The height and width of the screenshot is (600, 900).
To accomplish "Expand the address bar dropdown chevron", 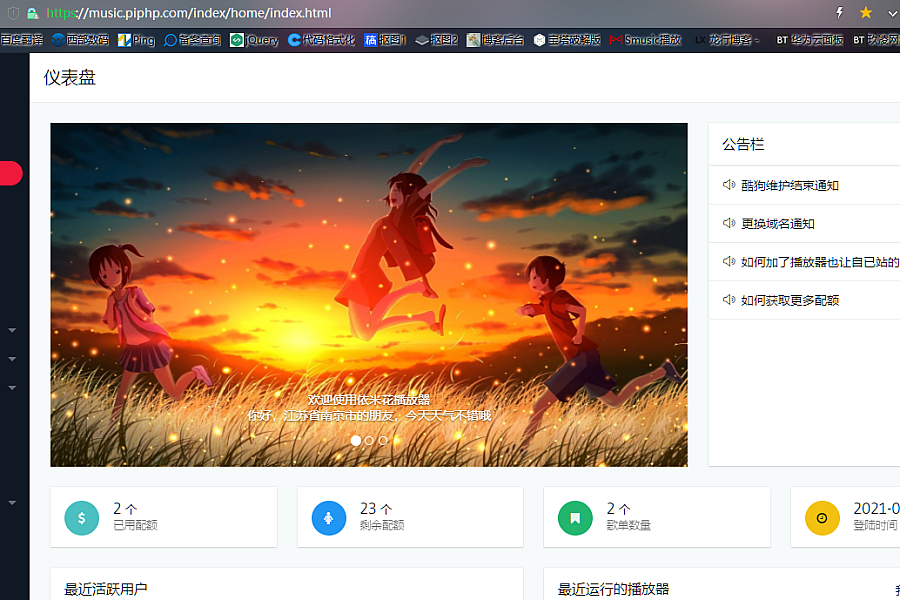I will click(892, 13).
